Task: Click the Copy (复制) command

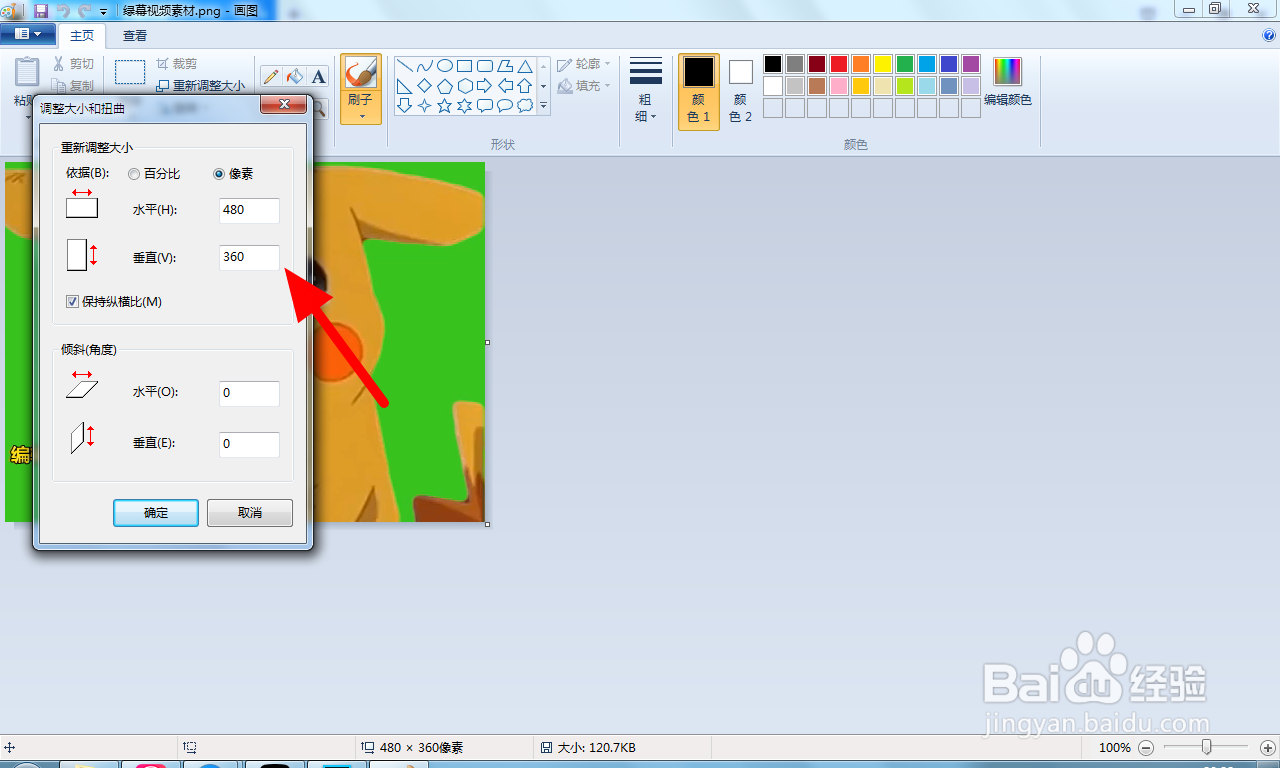Action: [x=74, y=86]
